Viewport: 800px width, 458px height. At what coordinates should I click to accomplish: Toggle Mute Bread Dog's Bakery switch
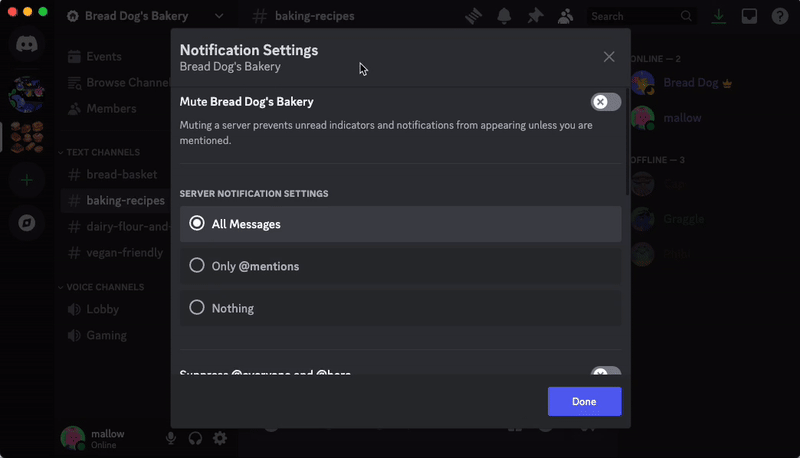(606, 102)
